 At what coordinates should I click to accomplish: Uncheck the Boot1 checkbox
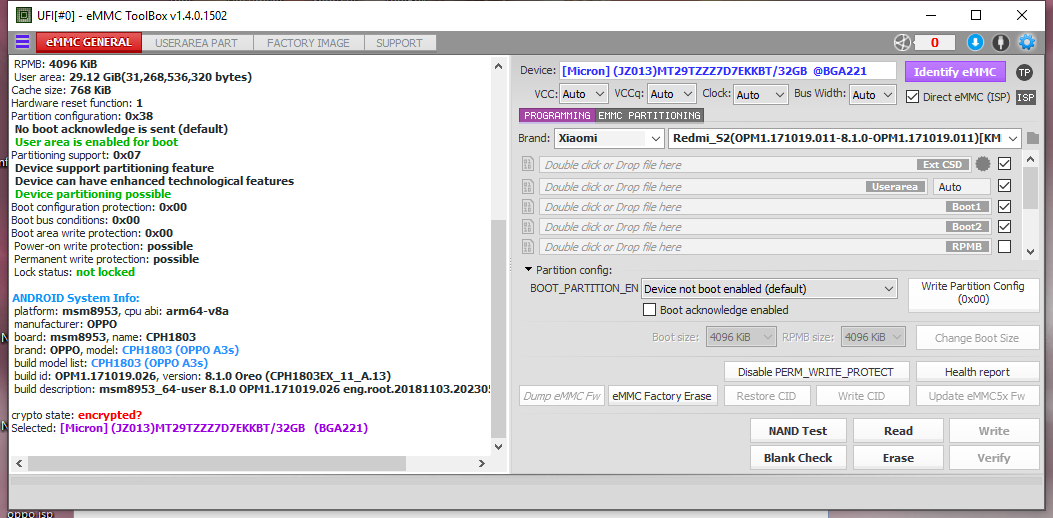[x=1005, y=206]
